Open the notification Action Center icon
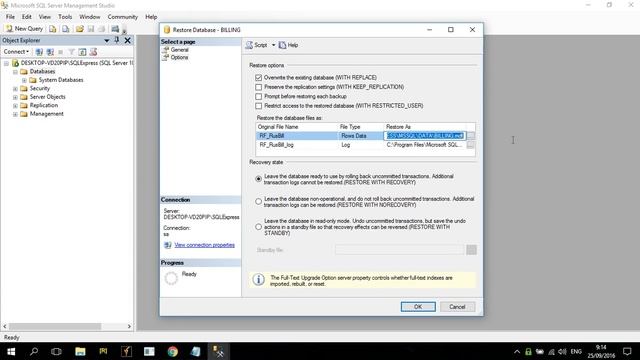Viewport: 640px width, 360px height. [627, 351]
